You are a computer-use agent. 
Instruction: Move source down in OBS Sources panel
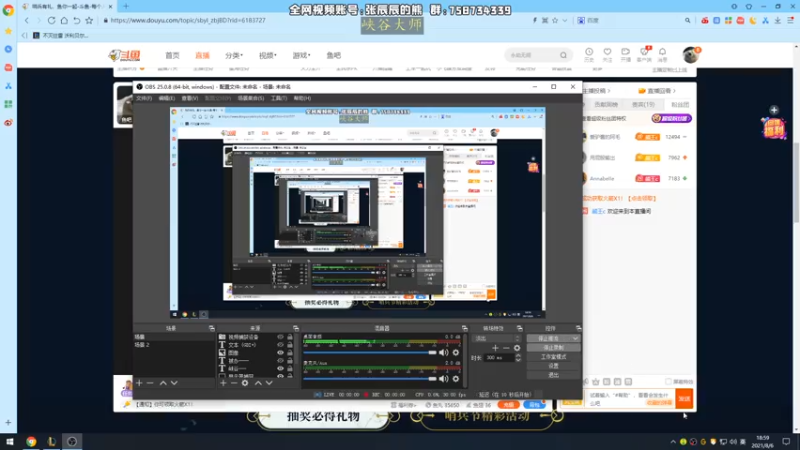click(x=269, y=383)
